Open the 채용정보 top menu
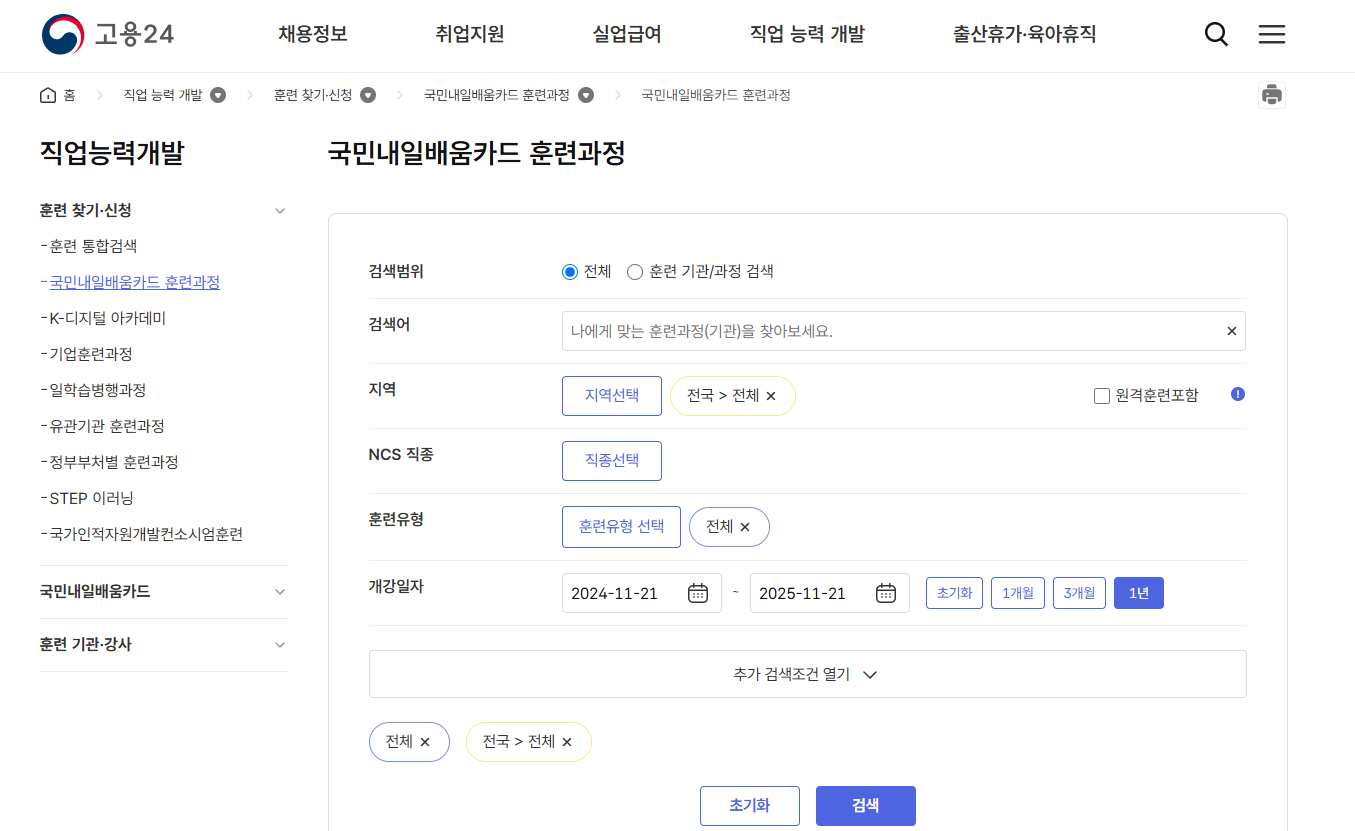This screenshot has width=1355, height=831. pos(313,35)
